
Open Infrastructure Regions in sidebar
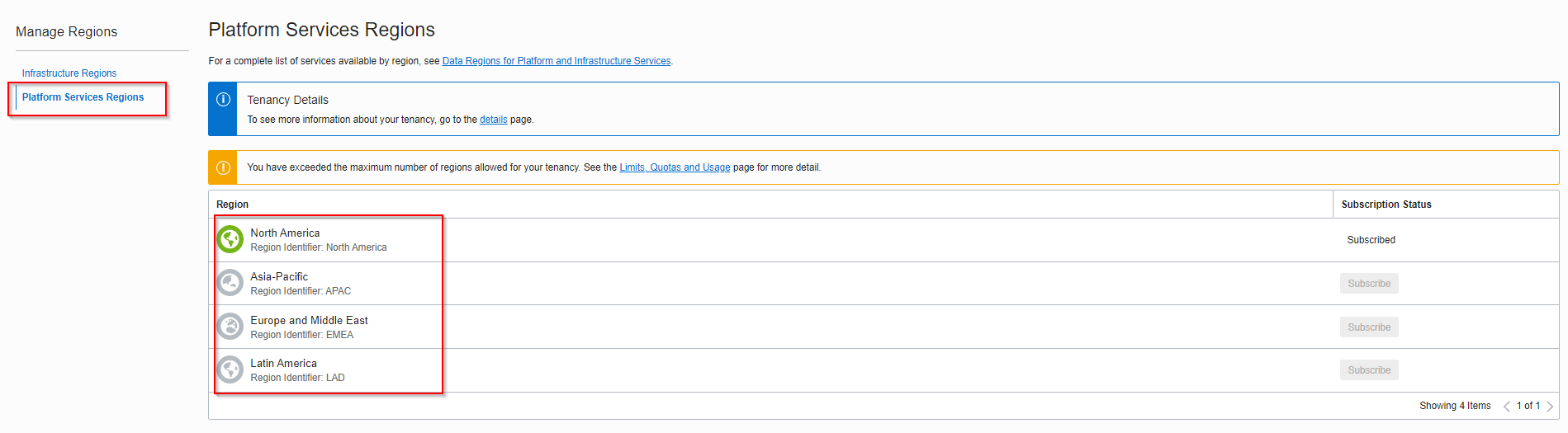69,73
